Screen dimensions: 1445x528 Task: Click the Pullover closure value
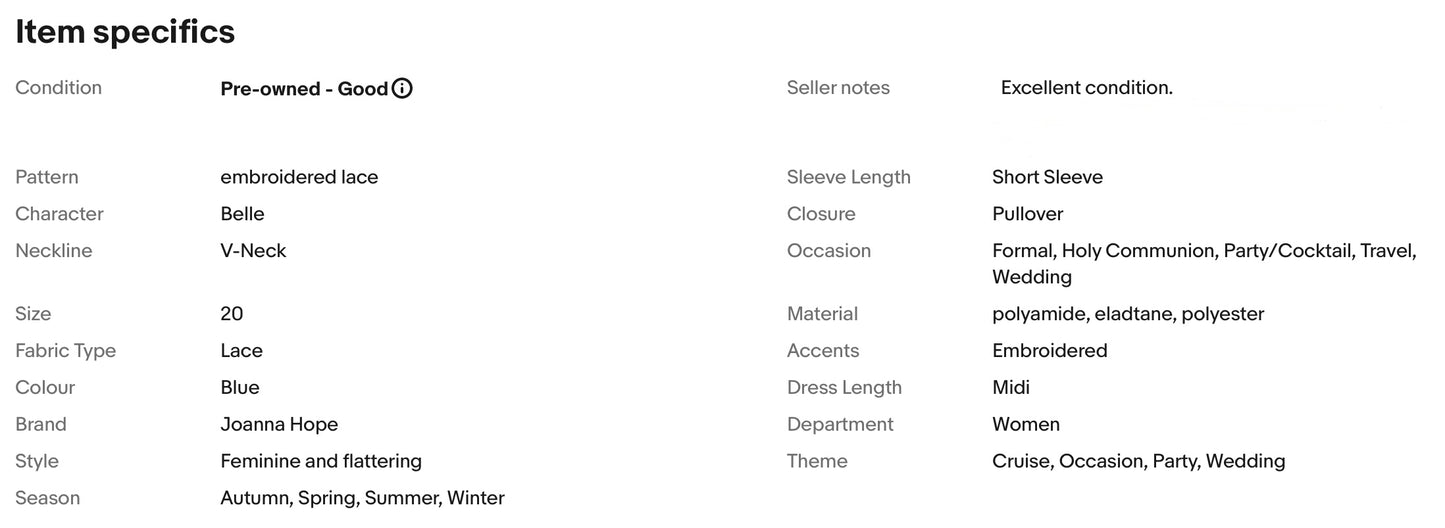click(1027, 214)
